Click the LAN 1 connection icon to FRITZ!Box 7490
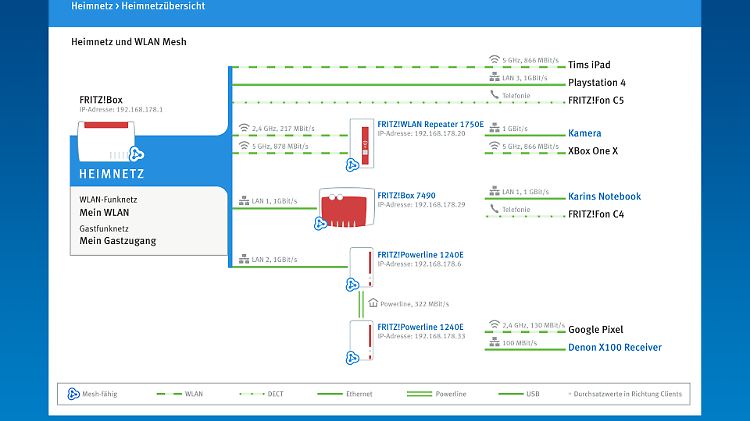Viewport: 750px width, 421px height. [244, 200]
